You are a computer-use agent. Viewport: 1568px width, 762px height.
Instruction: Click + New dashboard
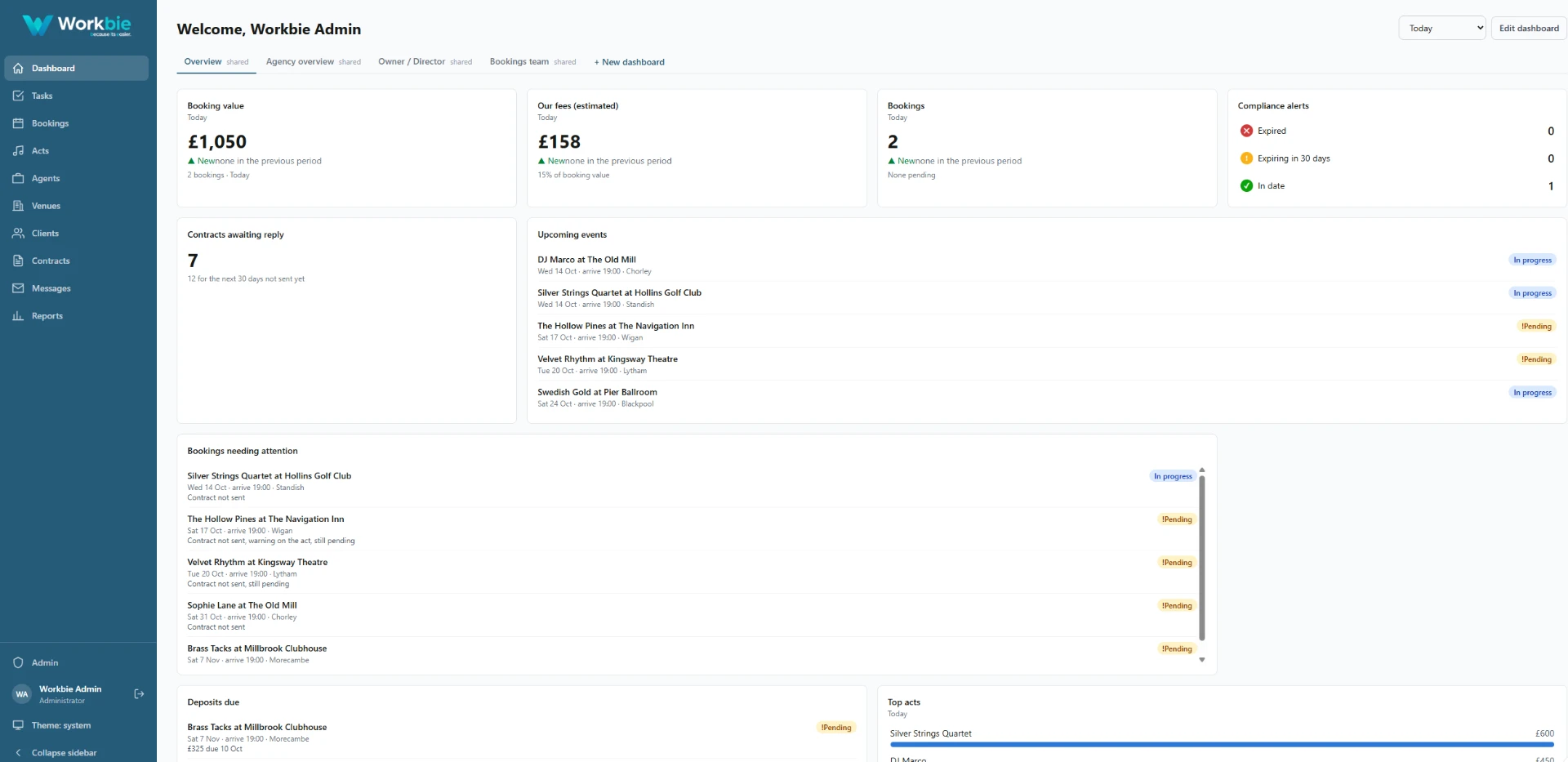(630, 62)
